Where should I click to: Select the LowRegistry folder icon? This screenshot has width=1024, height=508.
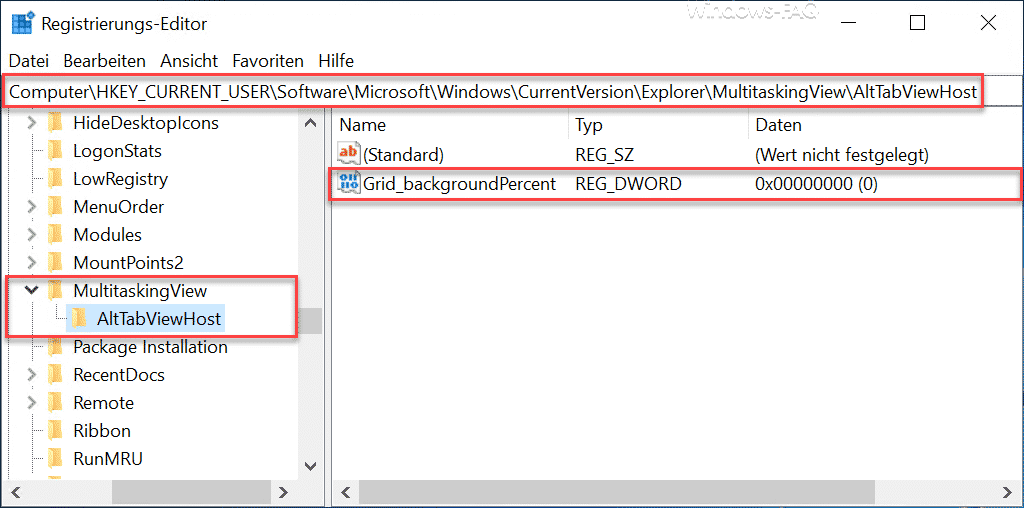tap(56, 179)
